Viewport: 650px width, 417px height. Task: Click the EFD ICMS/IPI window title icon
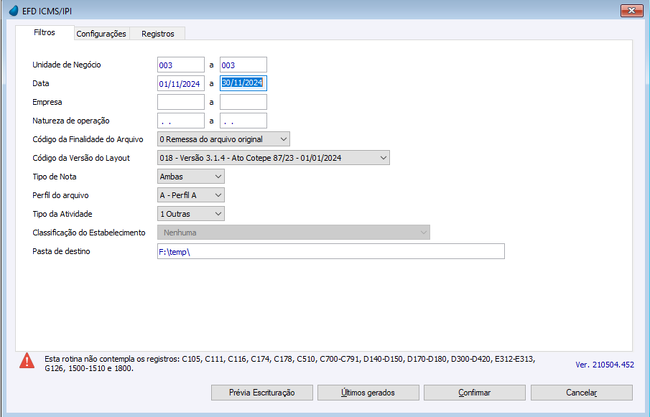pyautogui.click(x=14, y=10)
